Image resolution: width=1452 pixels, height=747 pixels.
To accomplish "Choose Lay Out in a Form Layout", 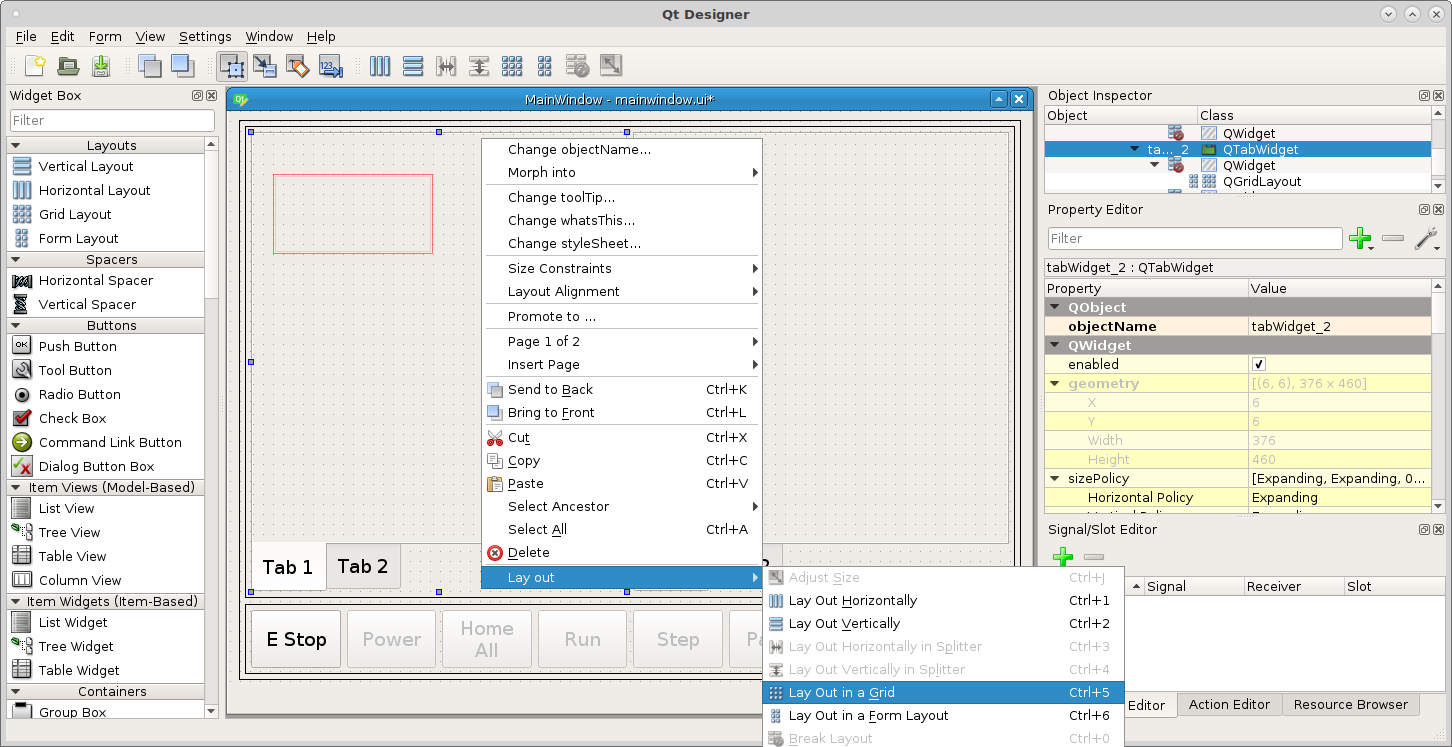I will click(x=943, y=715).
